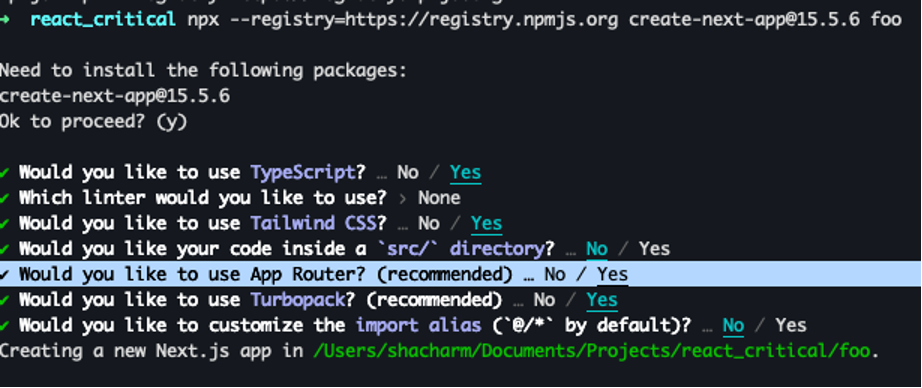
Task: Select No for the Turbopack option
Action: (544, 300)
